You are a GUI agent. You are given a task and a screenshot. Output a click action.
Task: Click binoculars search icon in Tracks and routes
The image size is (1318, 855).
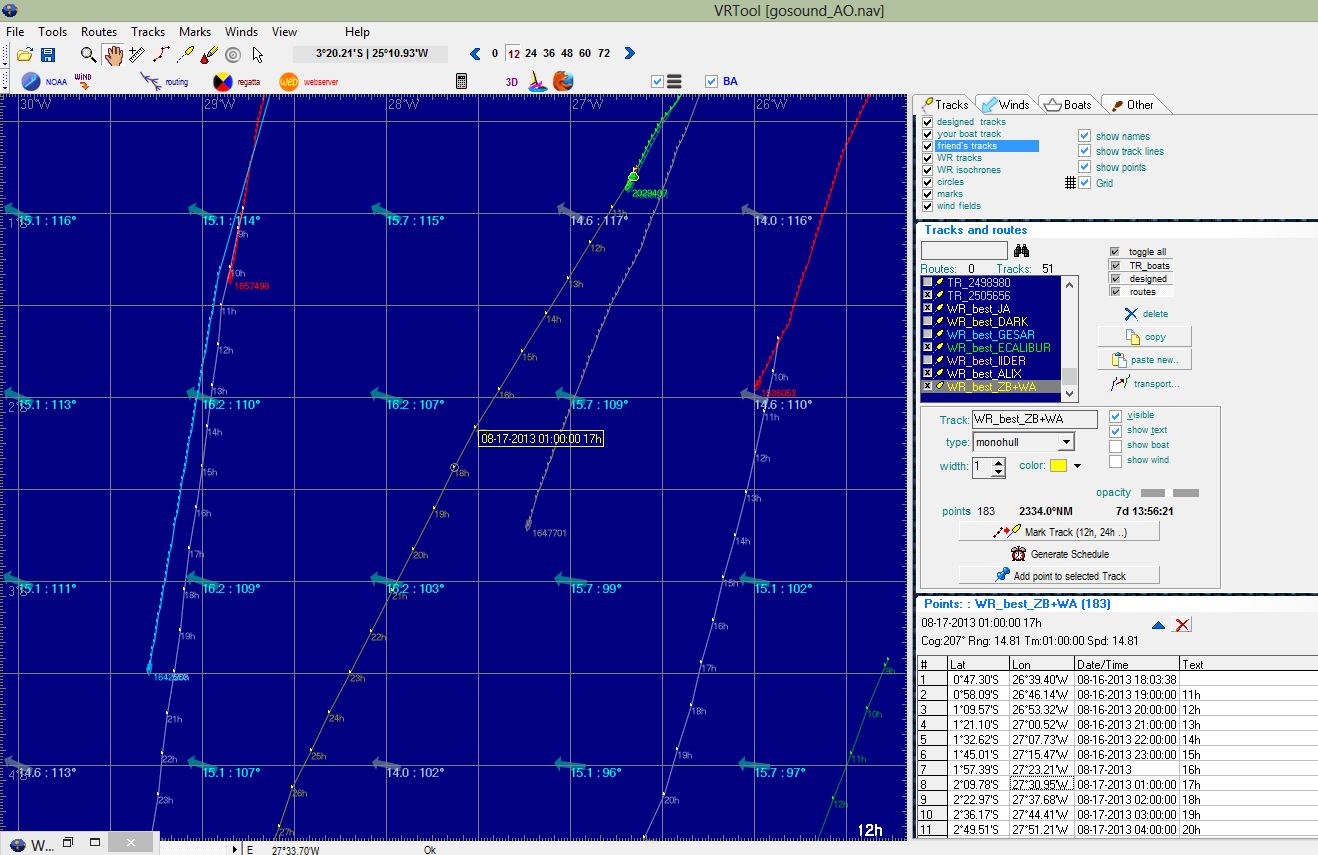point(1021,251)
